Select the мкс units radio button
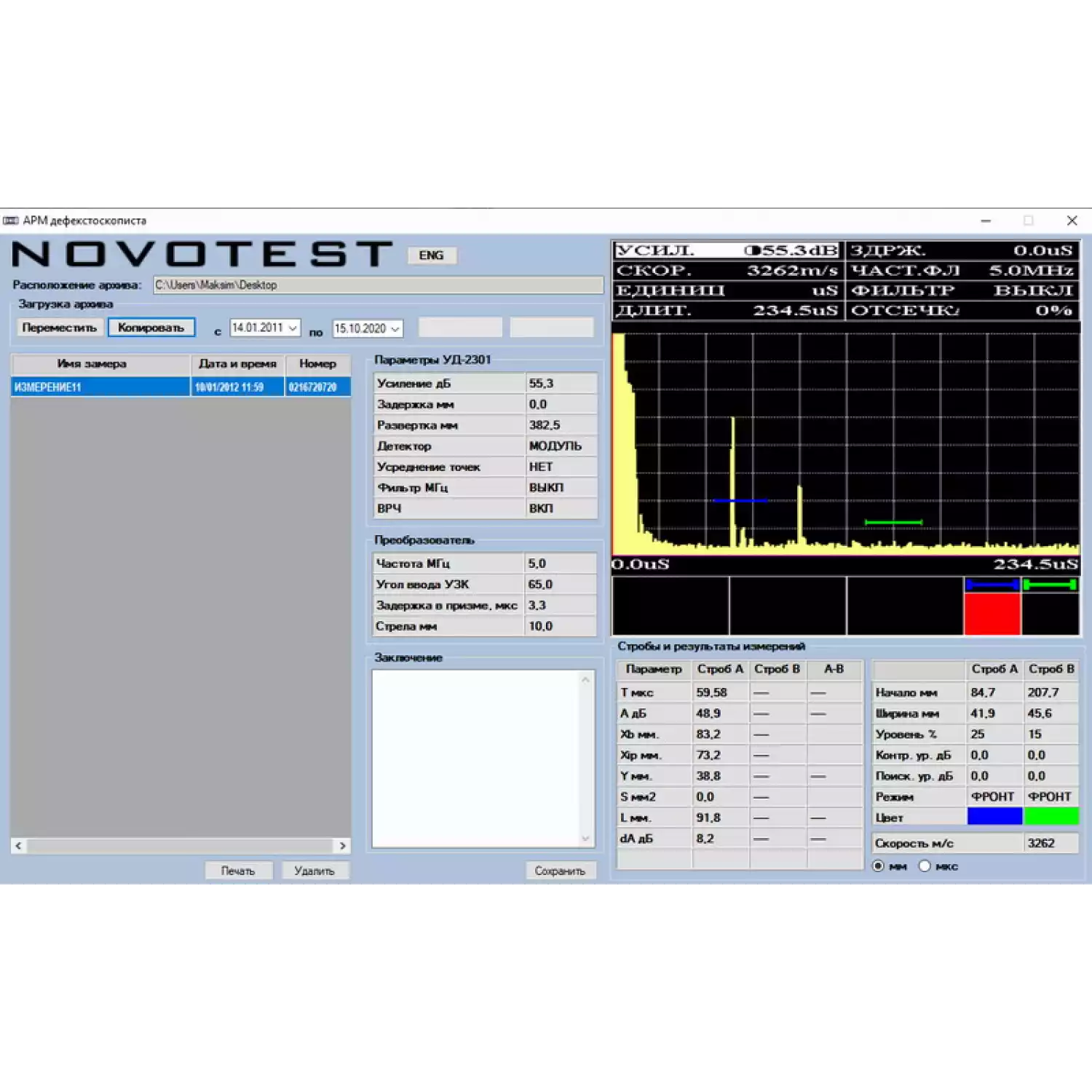The image size is (1092, 1092). click(924, 866)
